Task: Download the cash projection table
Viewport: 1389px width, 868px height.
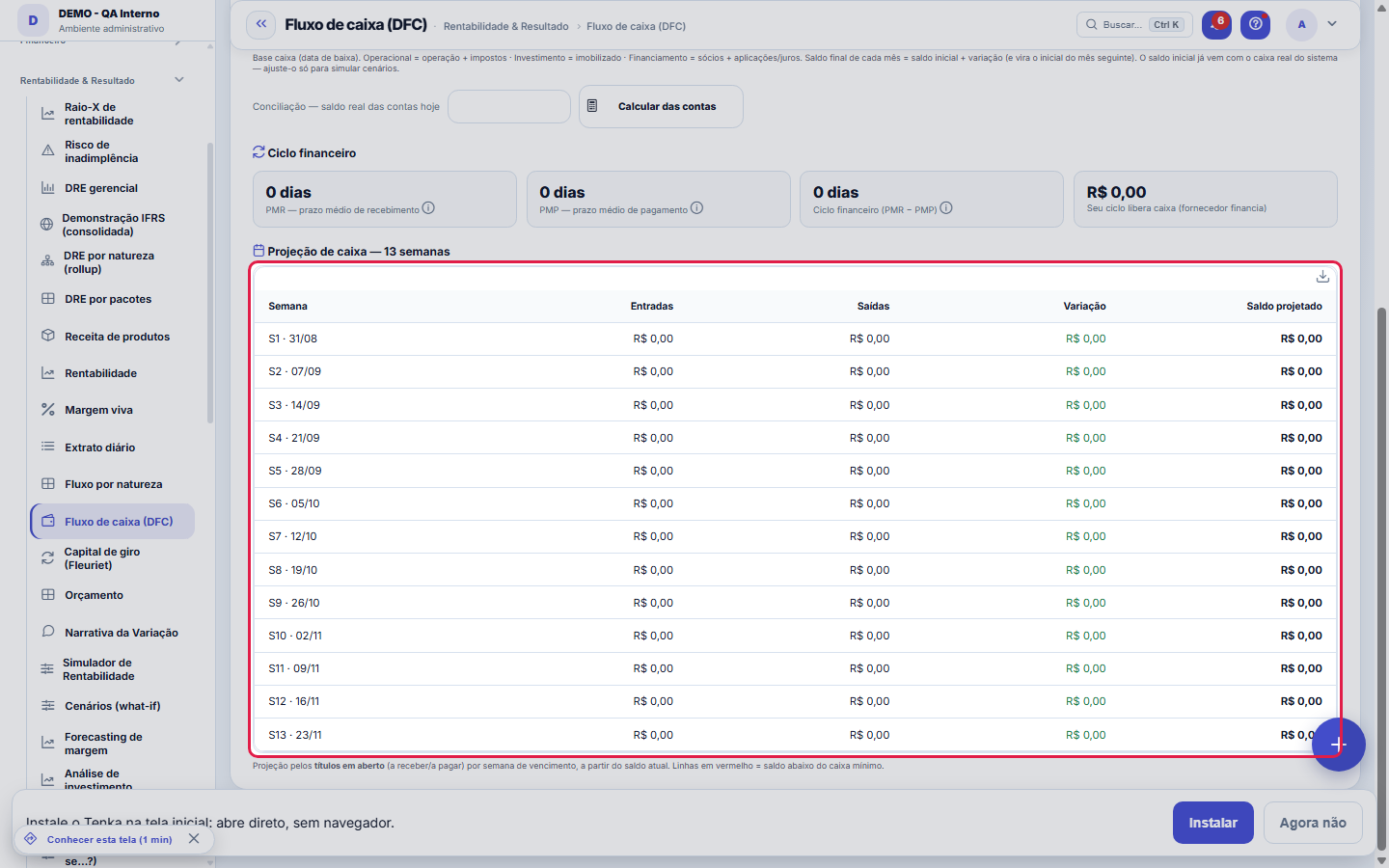Action: [1322, 277]
